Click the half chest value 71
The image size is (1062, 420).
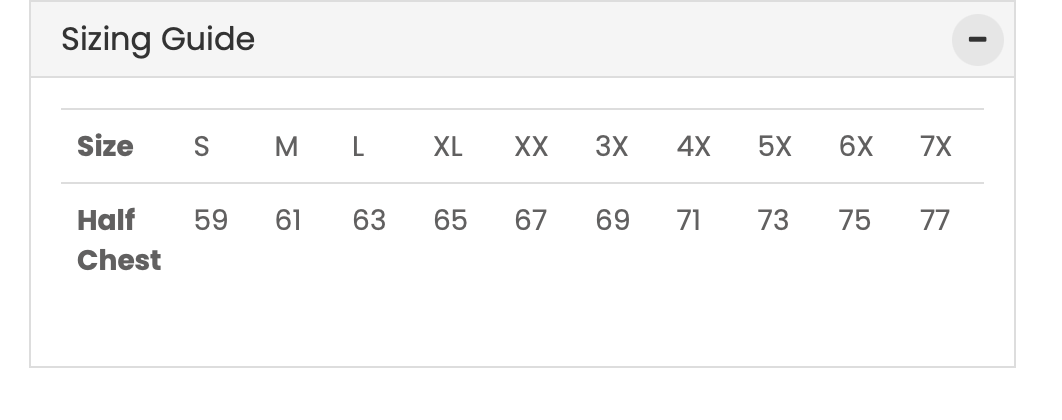pyautogui.click(x=689, y=220)
